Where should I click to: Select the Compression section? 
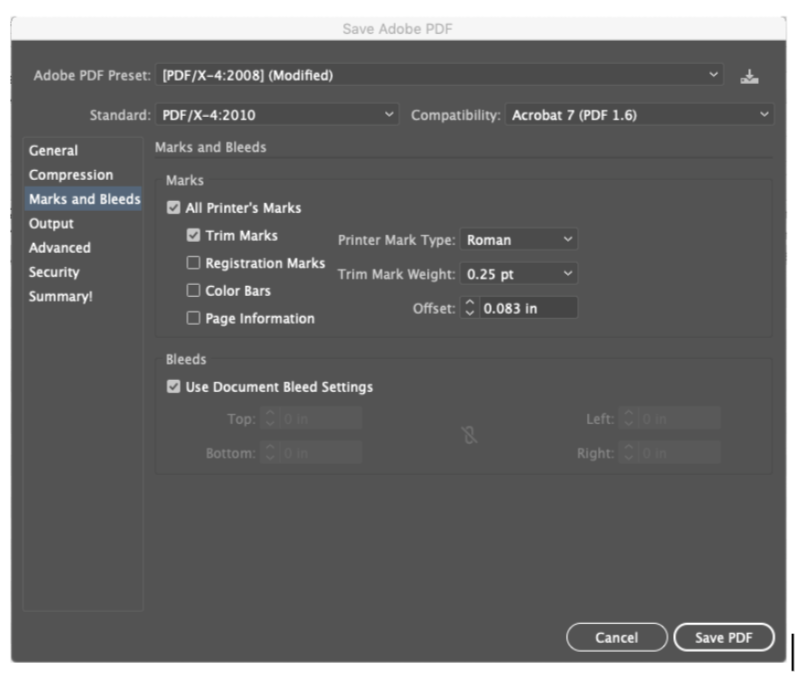[x=71, y=175]
